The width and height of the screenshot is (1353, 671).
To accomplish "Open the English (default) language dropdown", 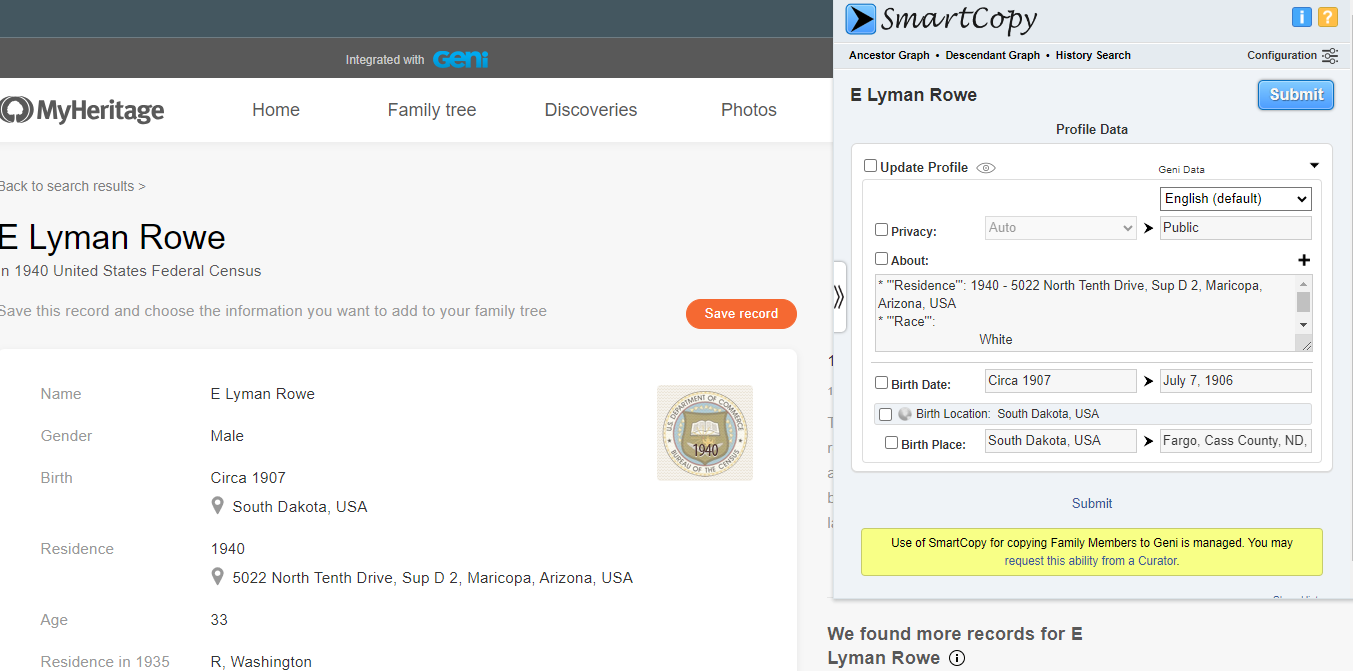I will pos(1235,199).
